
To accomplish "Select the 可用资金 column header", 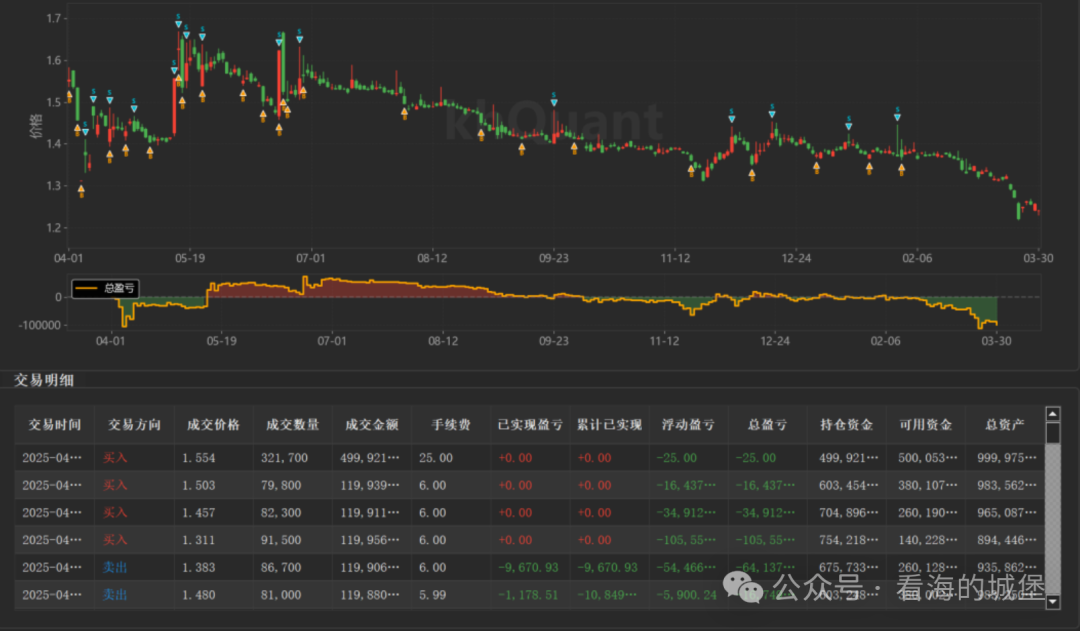I will (x=926, y=425).
